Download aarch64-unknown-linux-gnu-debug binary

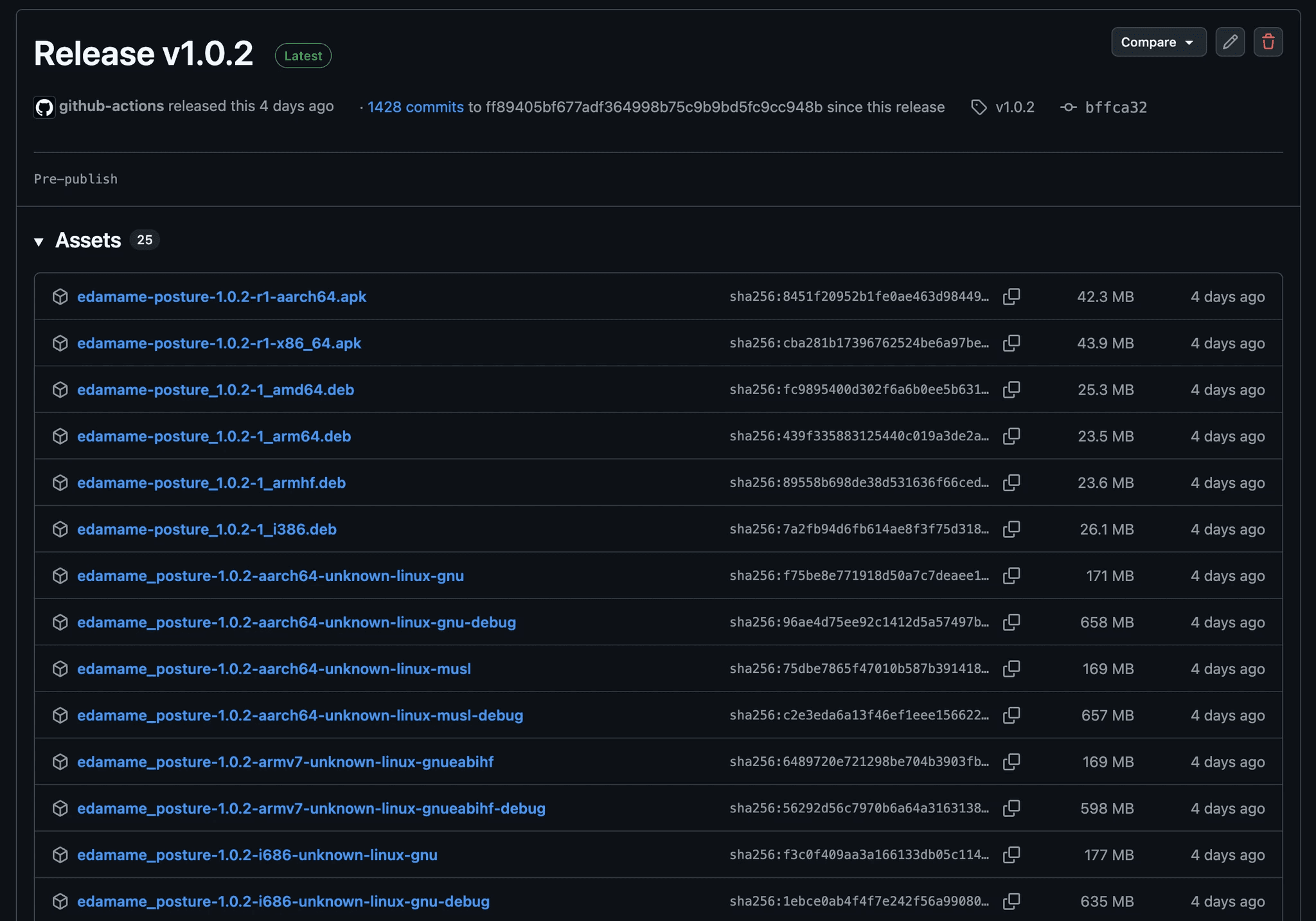(x=296, y=622)
